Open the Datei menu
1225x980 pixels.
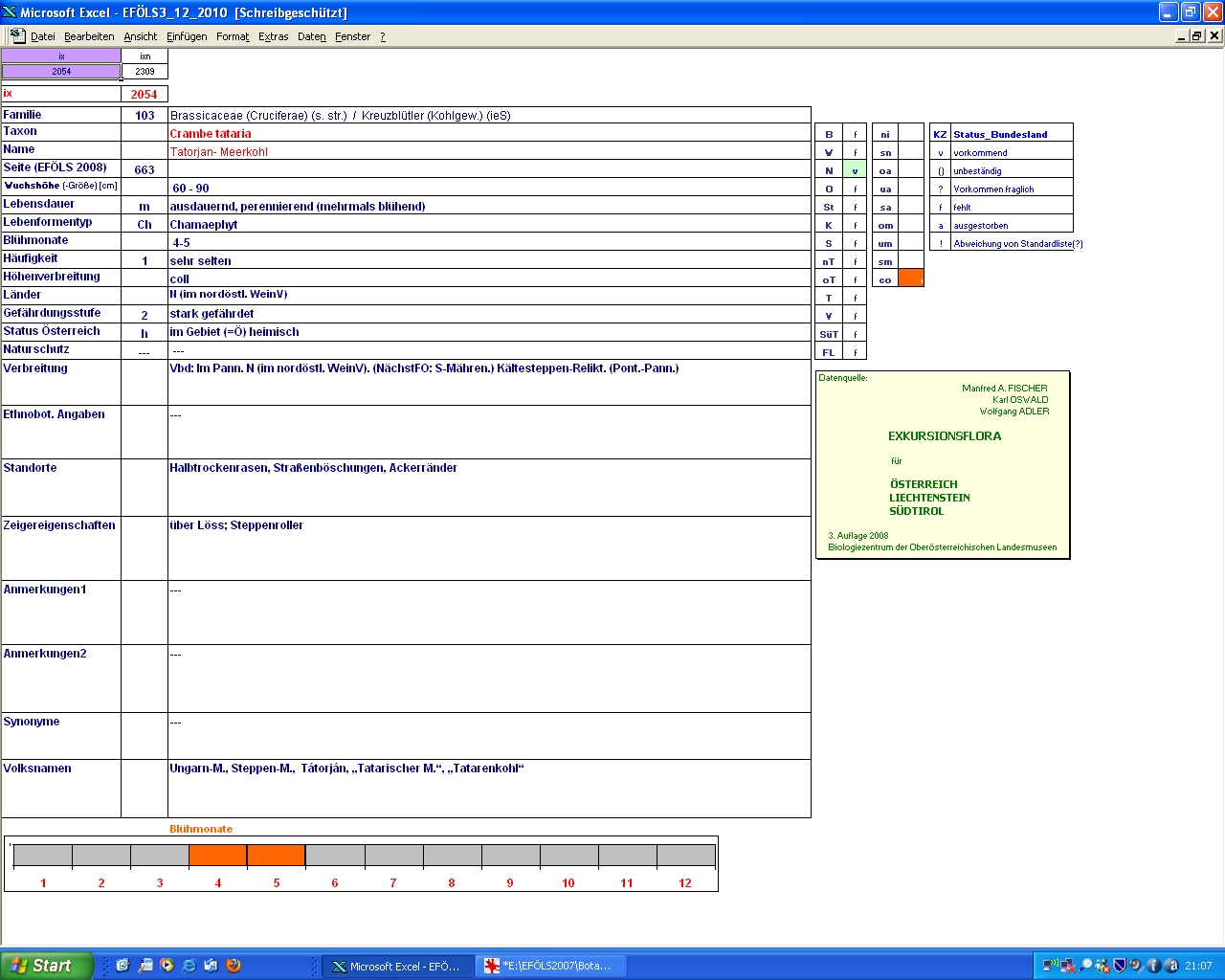click(x=43, y=36)
